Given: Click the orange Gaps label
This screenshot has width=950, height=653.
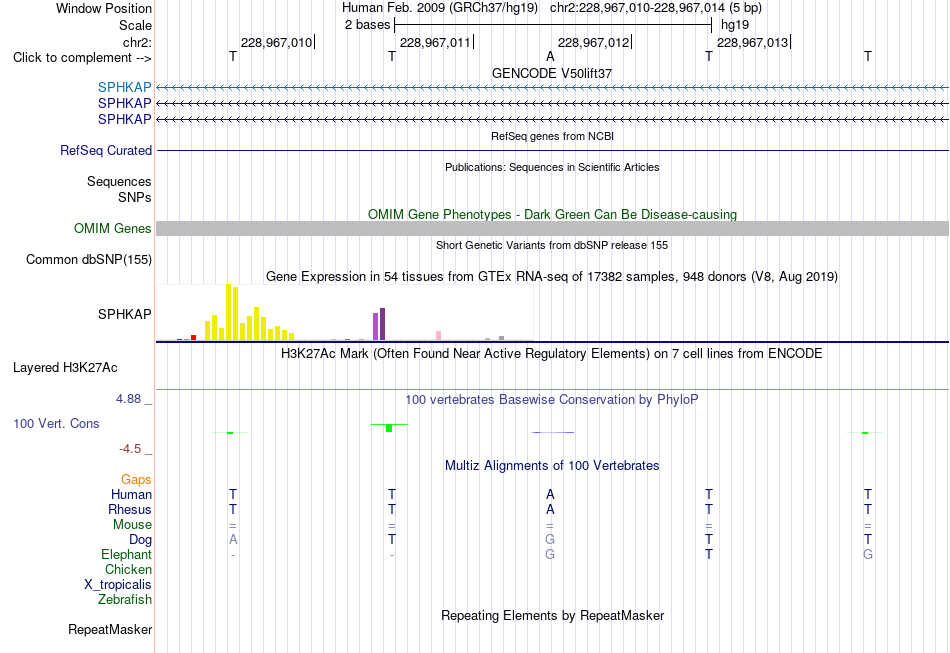Looking at the screenshot, I should pyautogui.click(x=136, y=480).
